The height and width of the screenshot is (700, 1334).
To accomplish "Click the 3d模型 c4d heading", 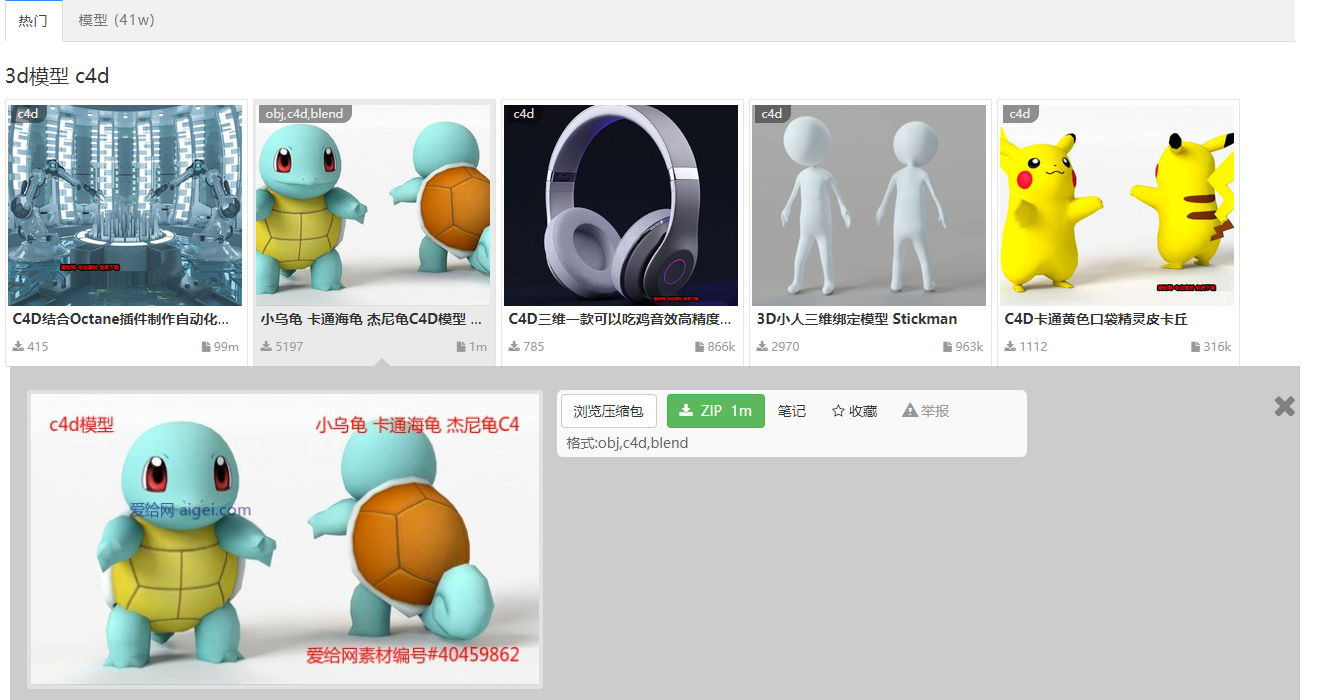I will pos(57,76).
